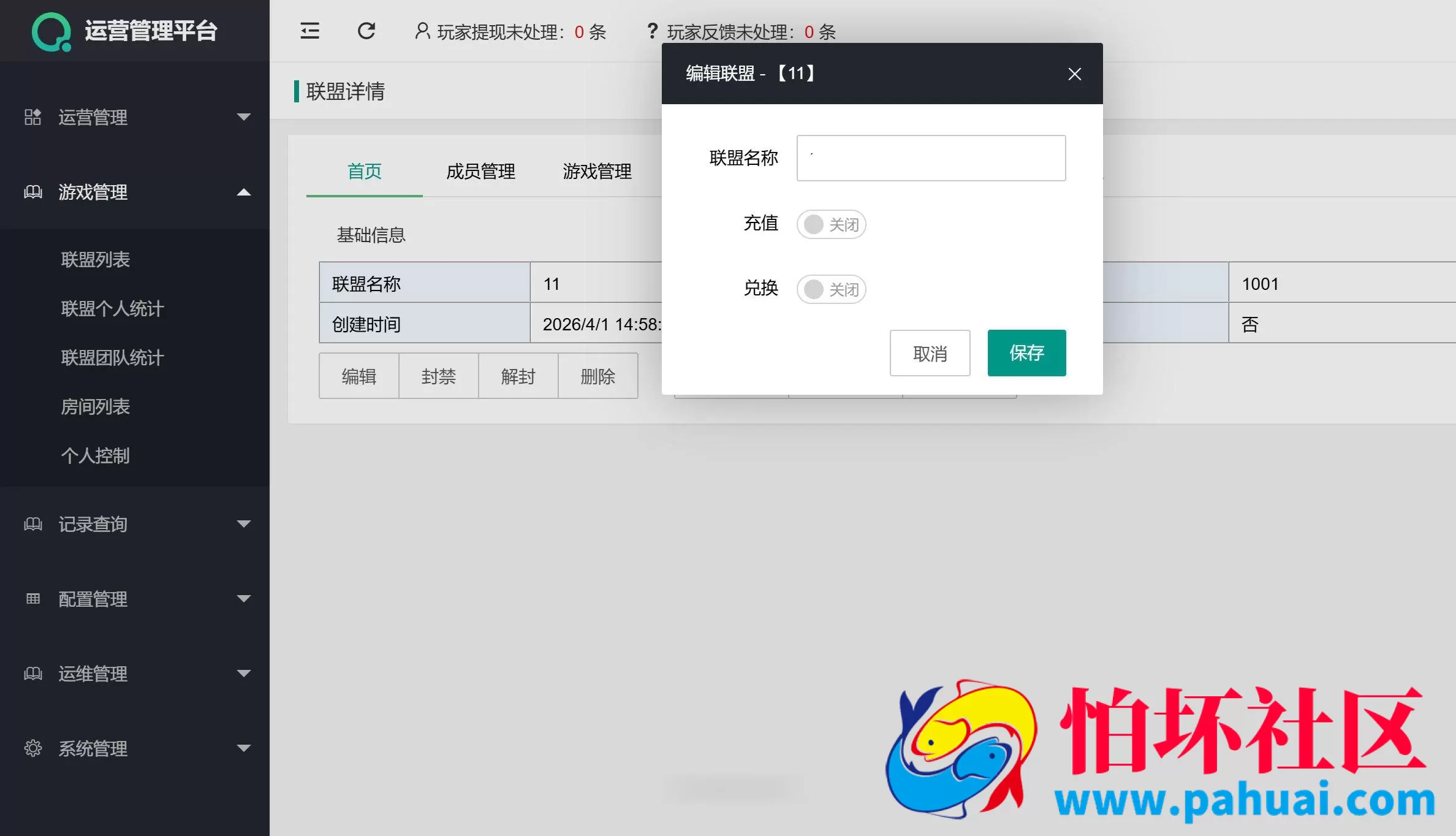Collapse the 游戏管理 menu arrow

244,192
